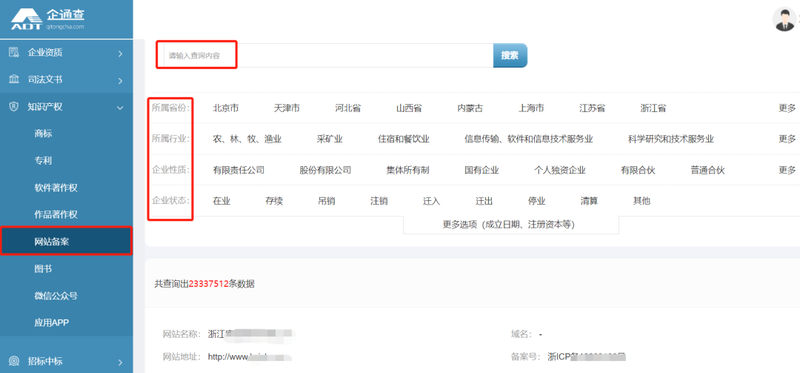Viewport: 800px width, 373px height.
Task: Expand 更多选项 (成立日期、注册资本等)
Action: coord(511,225)
